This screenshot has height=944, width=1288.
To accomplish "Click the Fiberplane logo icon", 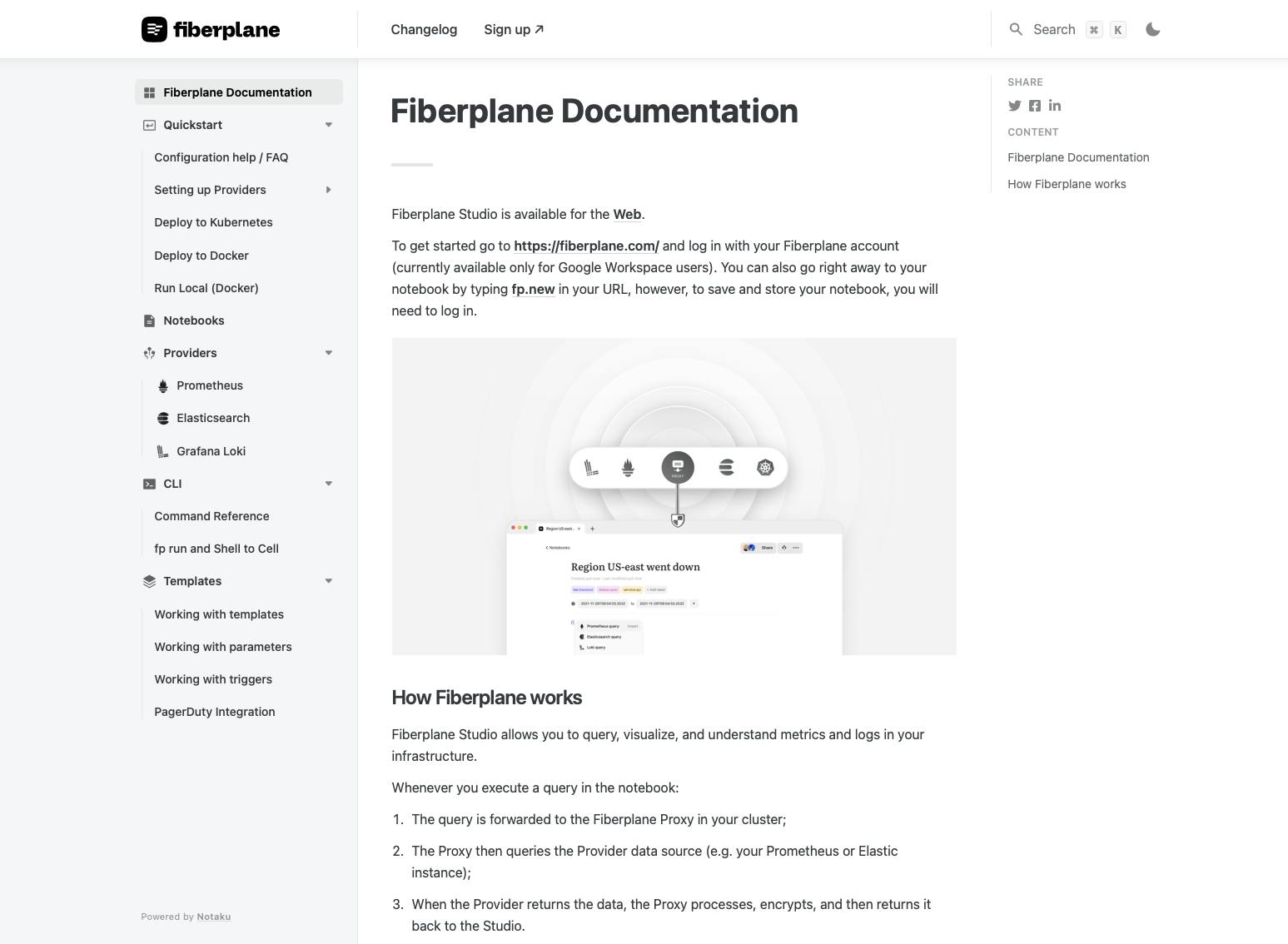I will click(x=154, y=29).
